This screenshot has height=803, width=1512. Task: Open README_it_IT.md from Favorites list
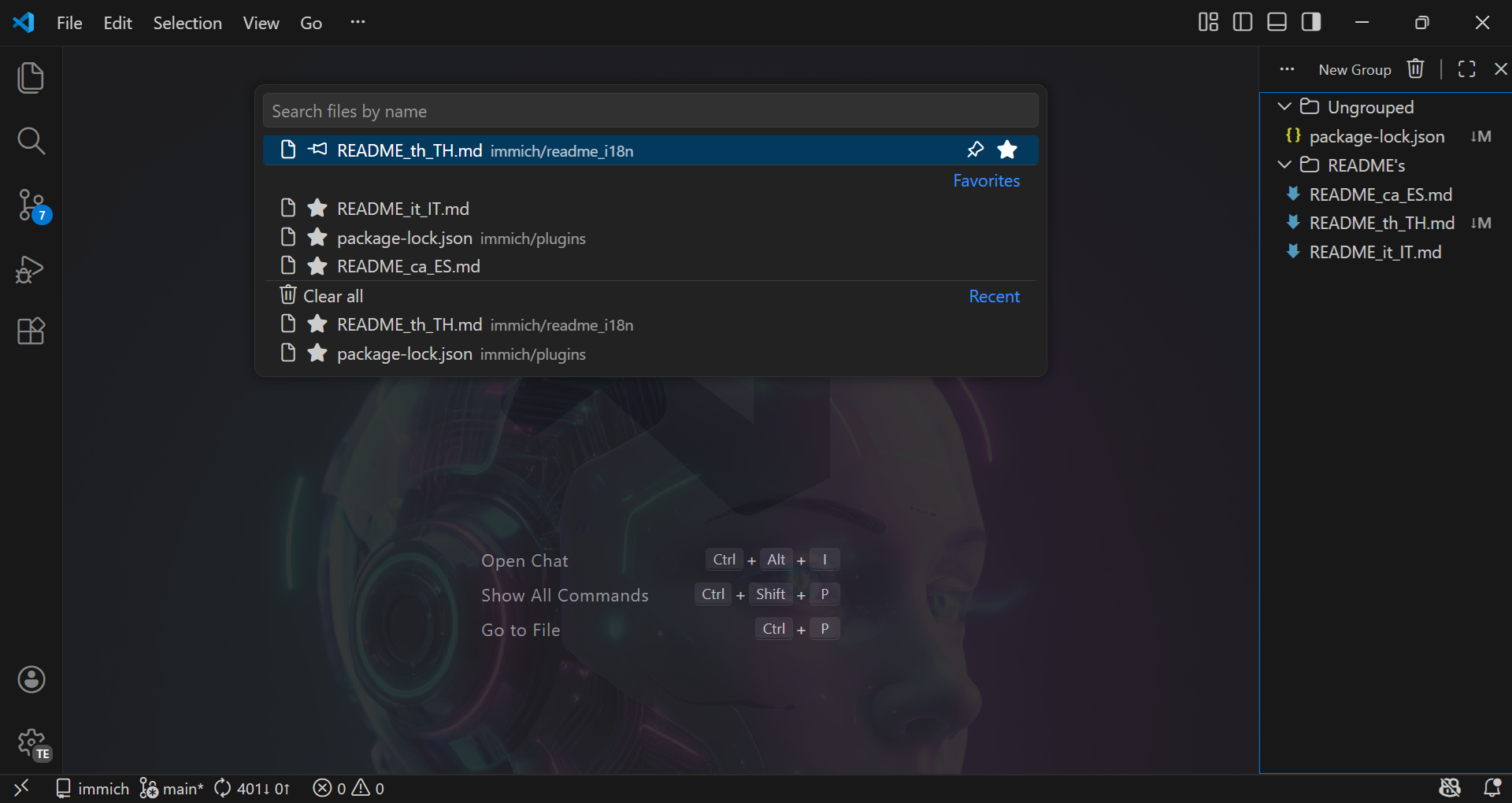(x=650, y=208)
